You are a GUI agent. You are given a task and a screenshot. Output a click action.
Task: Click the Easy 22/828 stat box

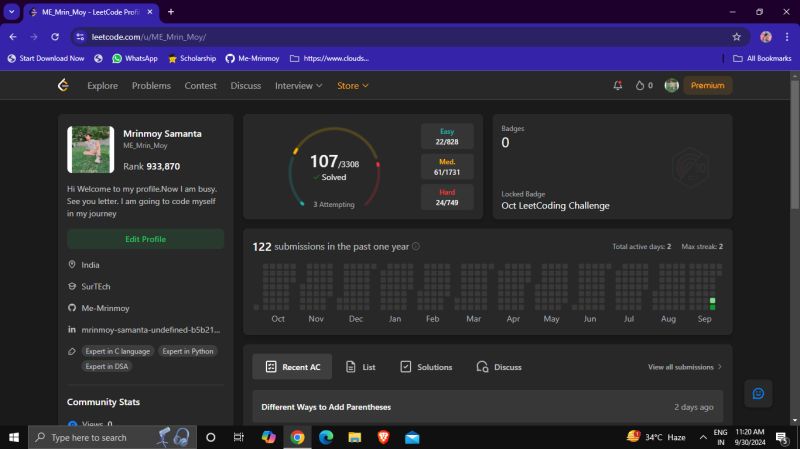click(x=447, y=136)
